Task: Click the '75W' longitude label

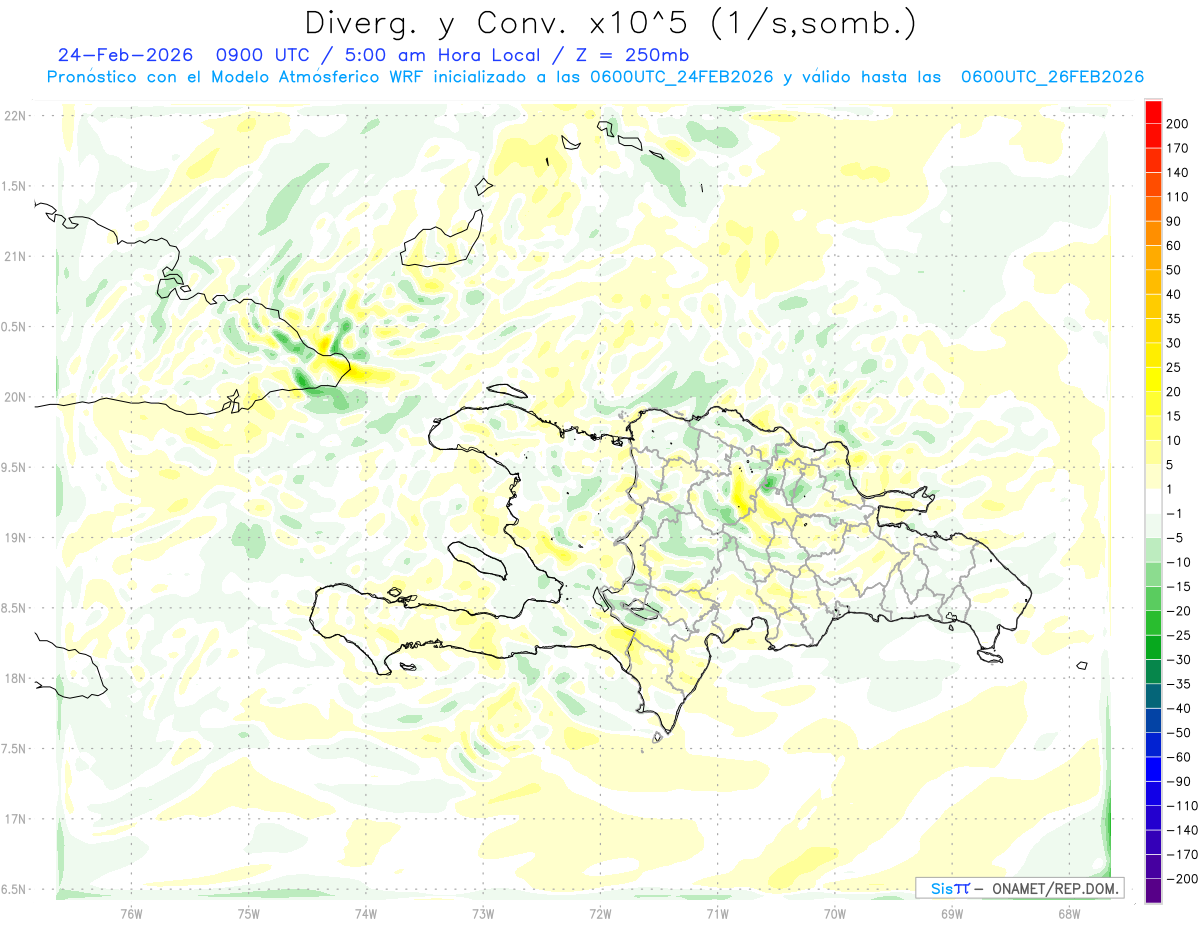Action: 249,914
